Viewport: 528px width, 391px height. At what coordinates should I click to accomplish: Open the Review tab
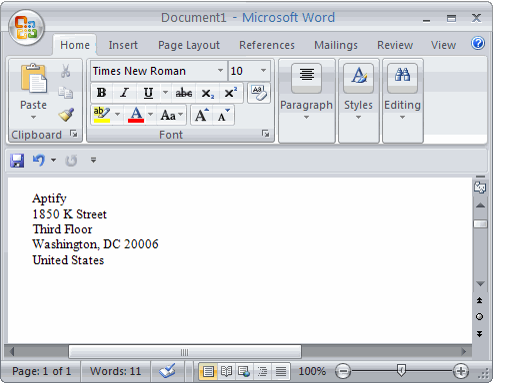point(395,45)
